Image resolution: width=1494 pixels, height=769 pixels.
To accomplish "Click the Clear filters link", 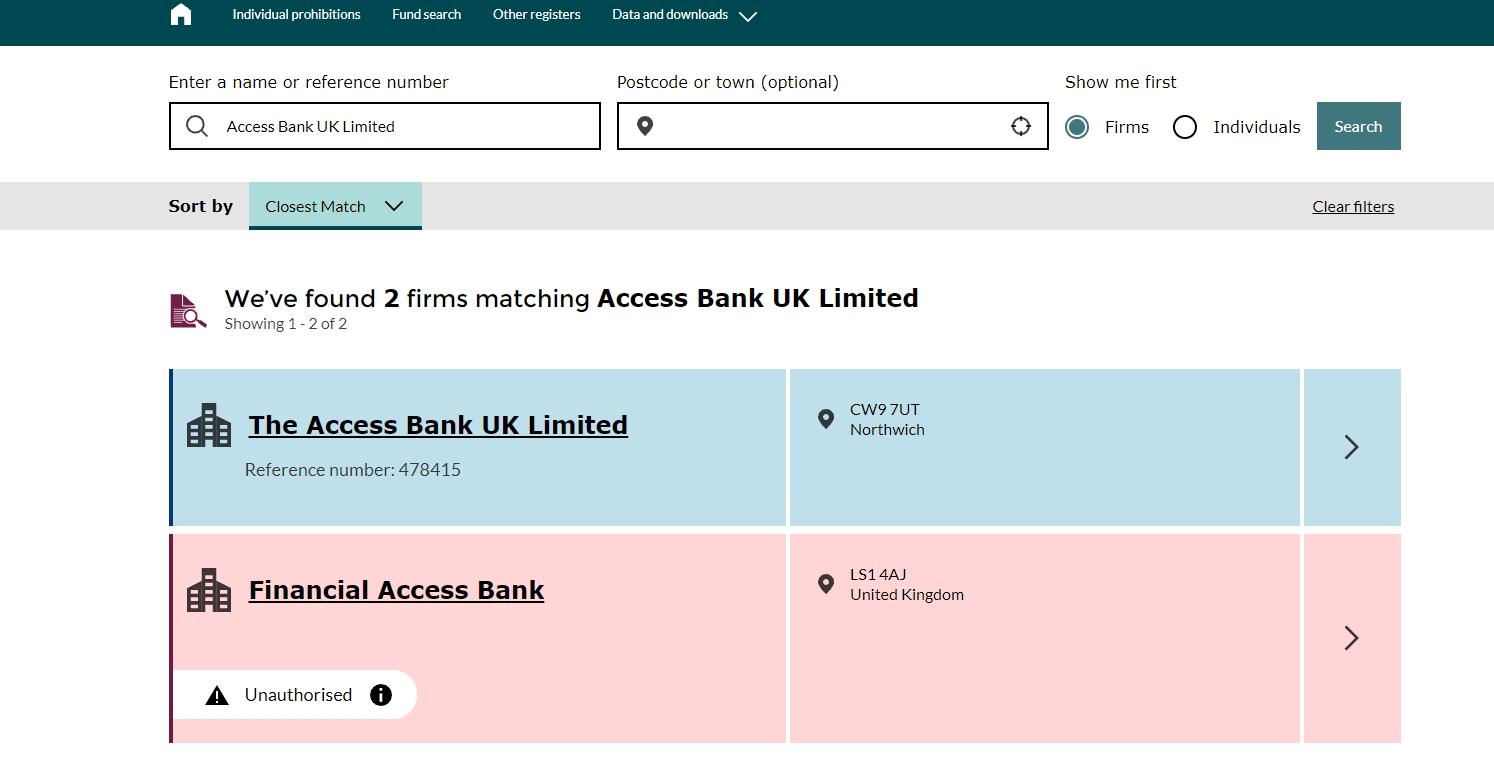I will (1353, 207).
